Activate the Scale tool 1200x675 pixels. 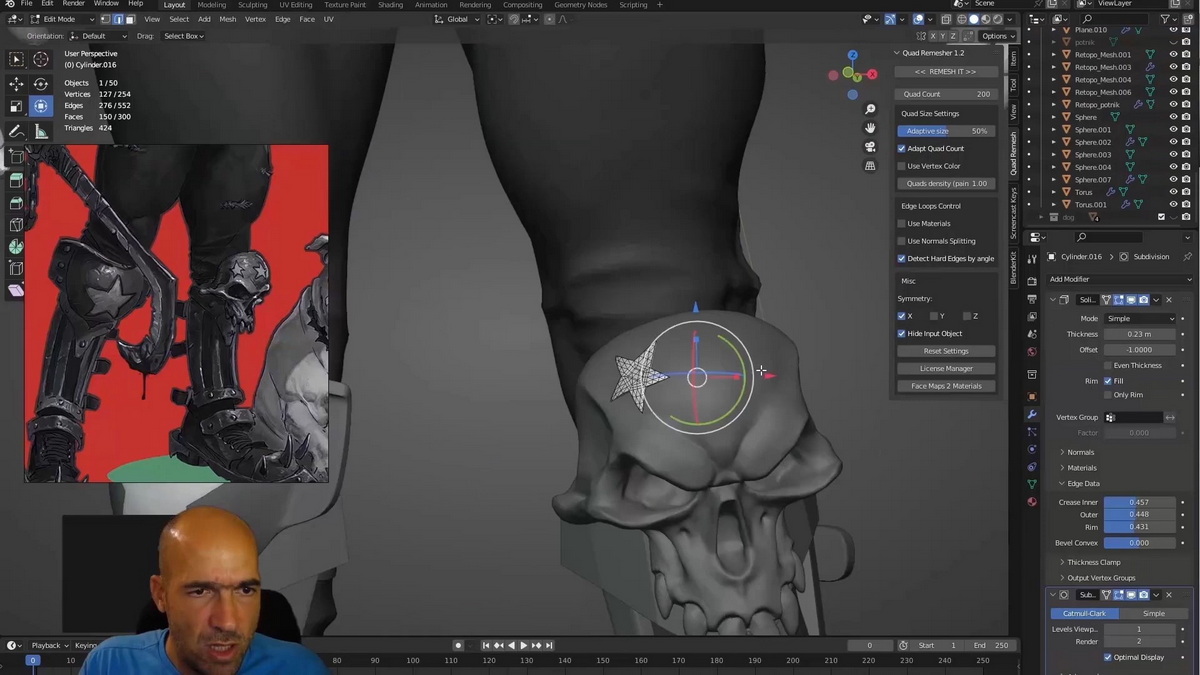(16, 107)
